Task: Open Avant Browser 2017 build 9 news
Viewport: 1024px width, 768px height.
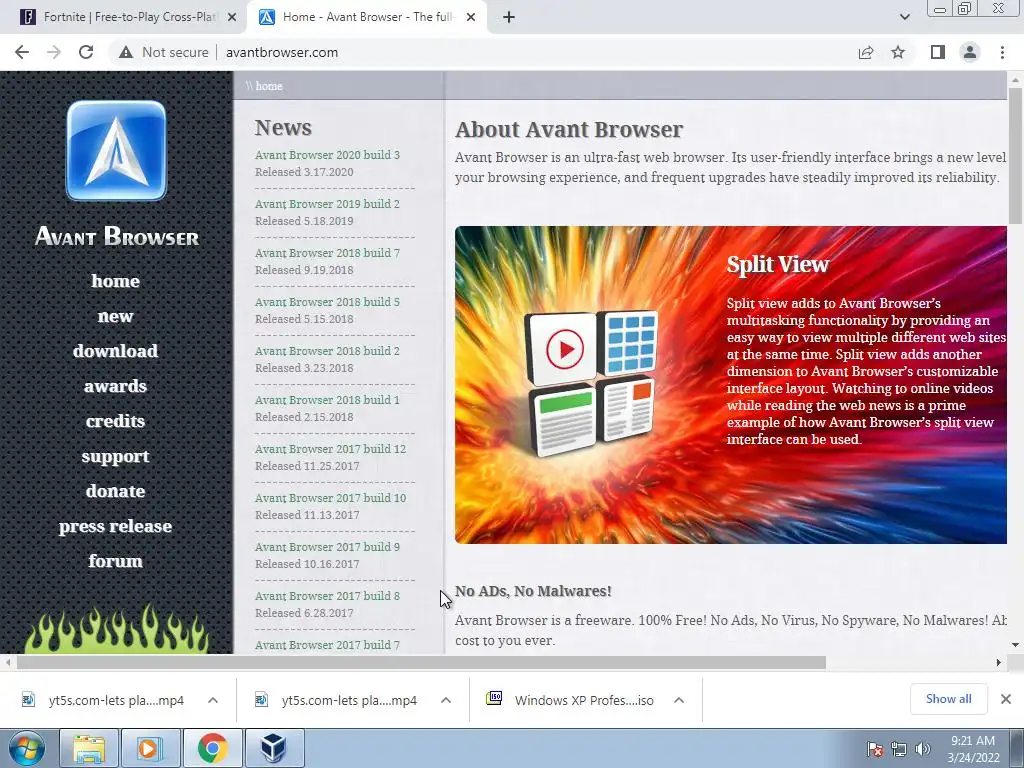Action: point(327,547)
